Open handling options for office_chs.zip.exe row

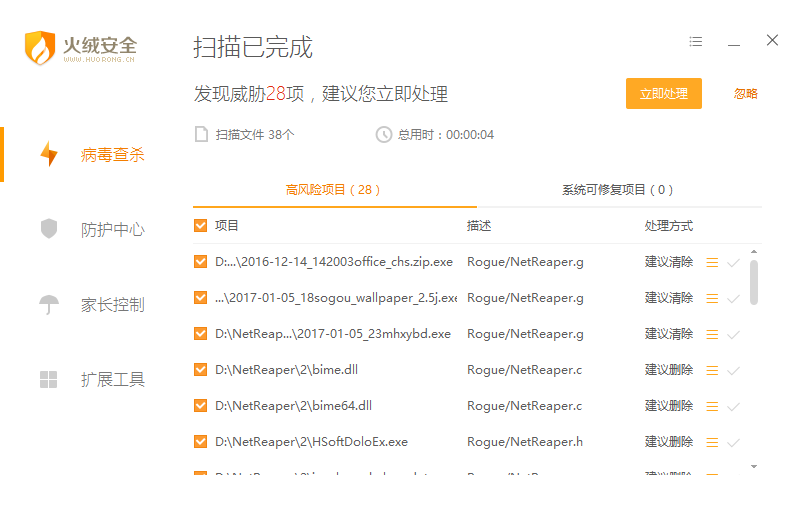click(712, 262)
